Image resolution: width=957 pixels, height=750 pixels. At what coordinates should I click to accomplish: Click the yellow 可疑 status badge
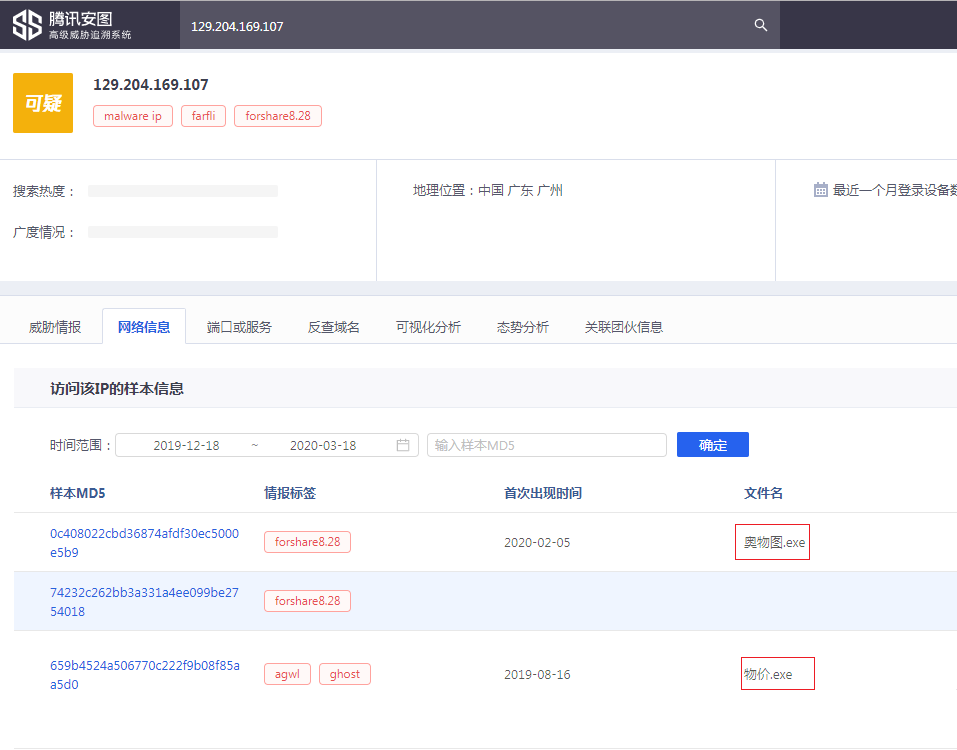[x=43, y=103]
